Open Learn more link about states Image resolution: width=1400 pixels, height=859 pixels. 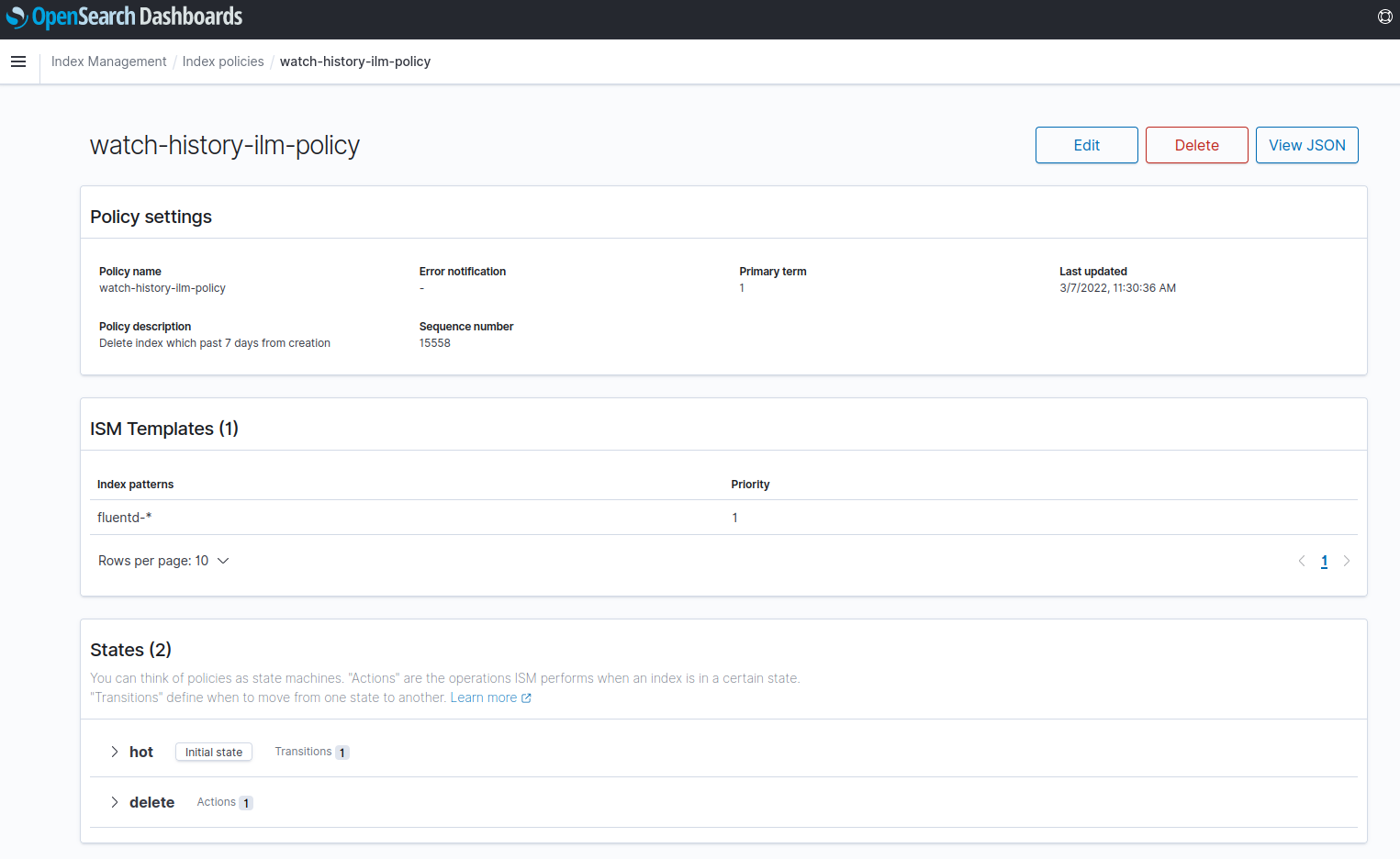[490, 697]
